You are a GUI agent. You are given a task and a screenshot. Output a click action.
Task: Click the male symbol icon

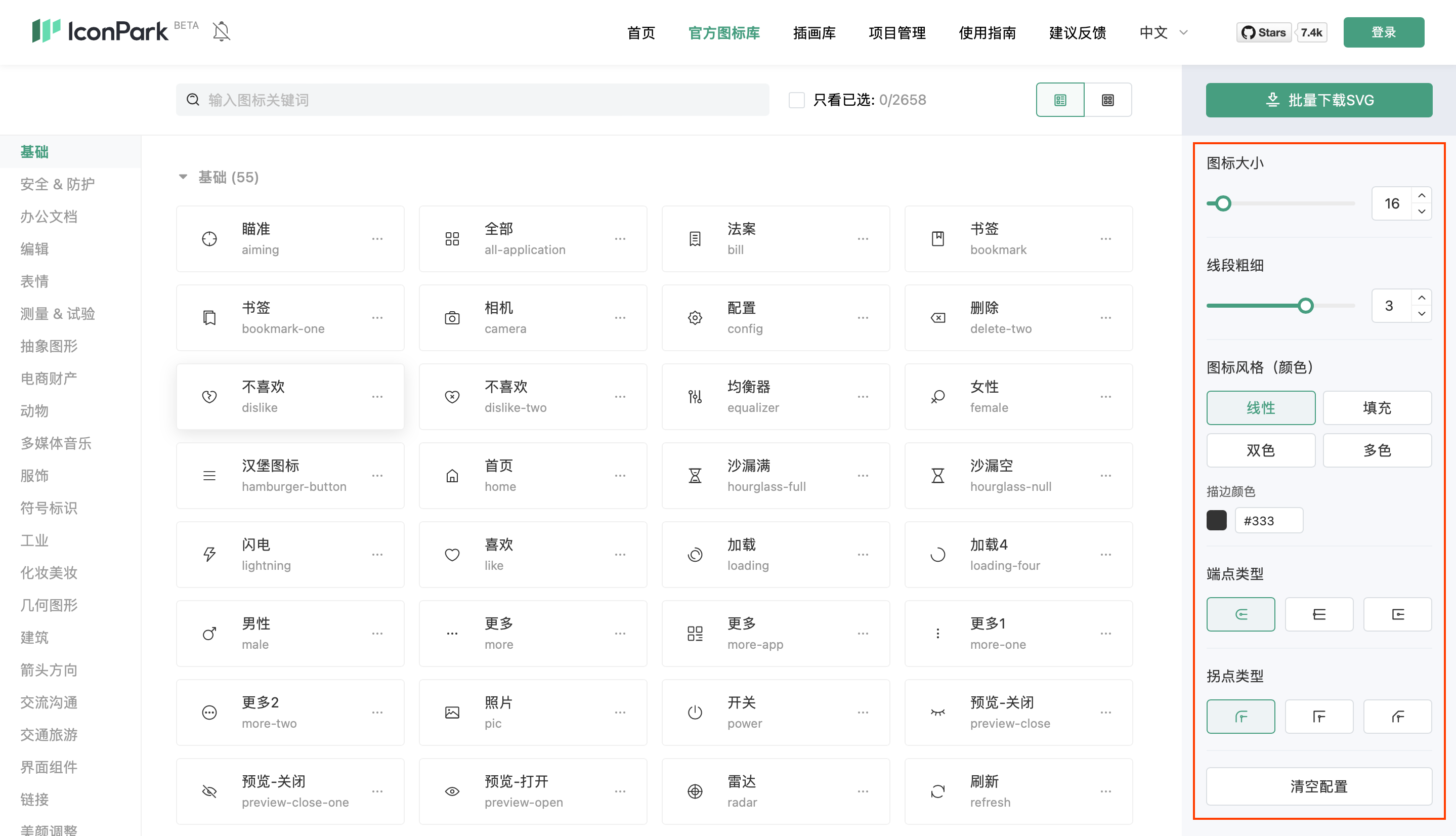click(209, 633)
